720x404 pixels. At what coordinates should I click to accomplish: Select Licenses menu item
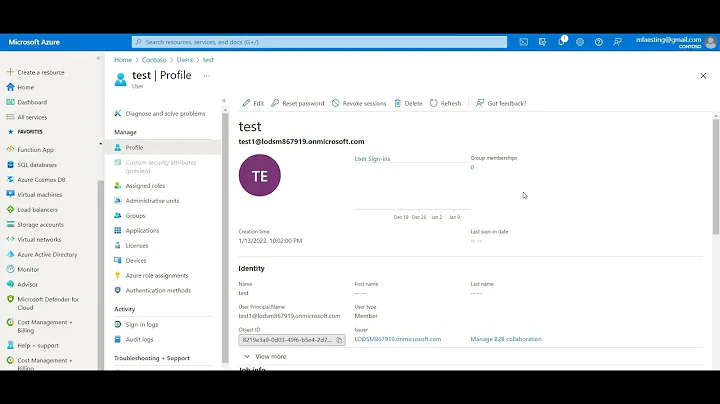coord(136,246)
